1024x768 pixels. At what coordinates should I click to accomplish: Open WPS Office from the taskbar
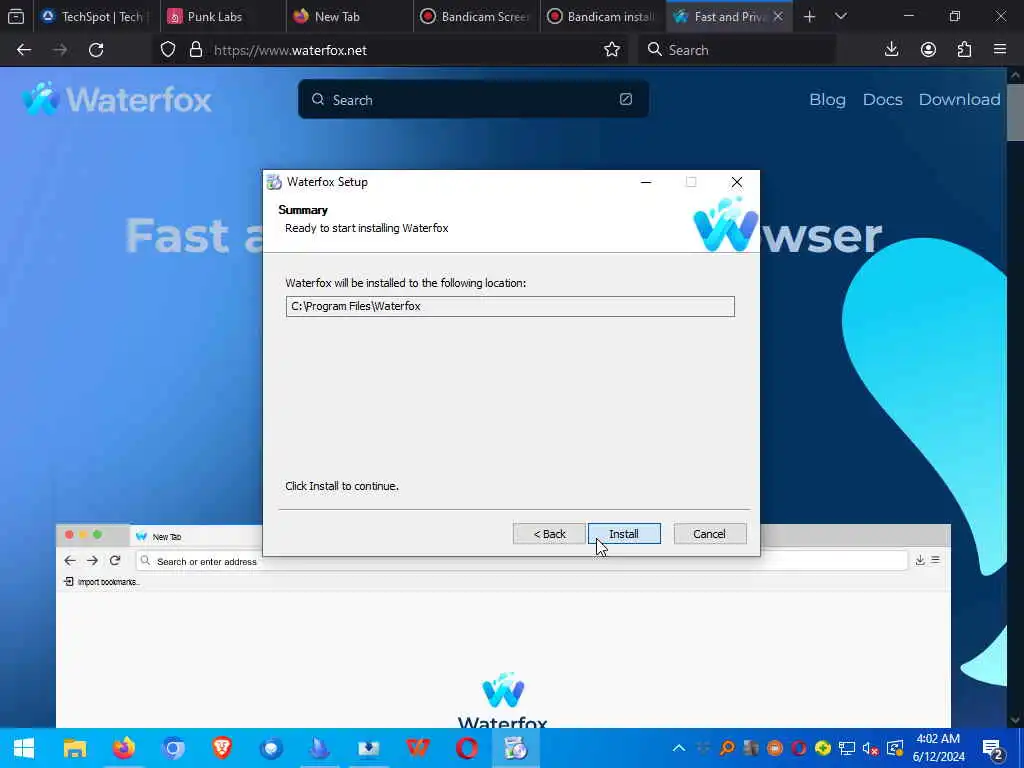418,748
